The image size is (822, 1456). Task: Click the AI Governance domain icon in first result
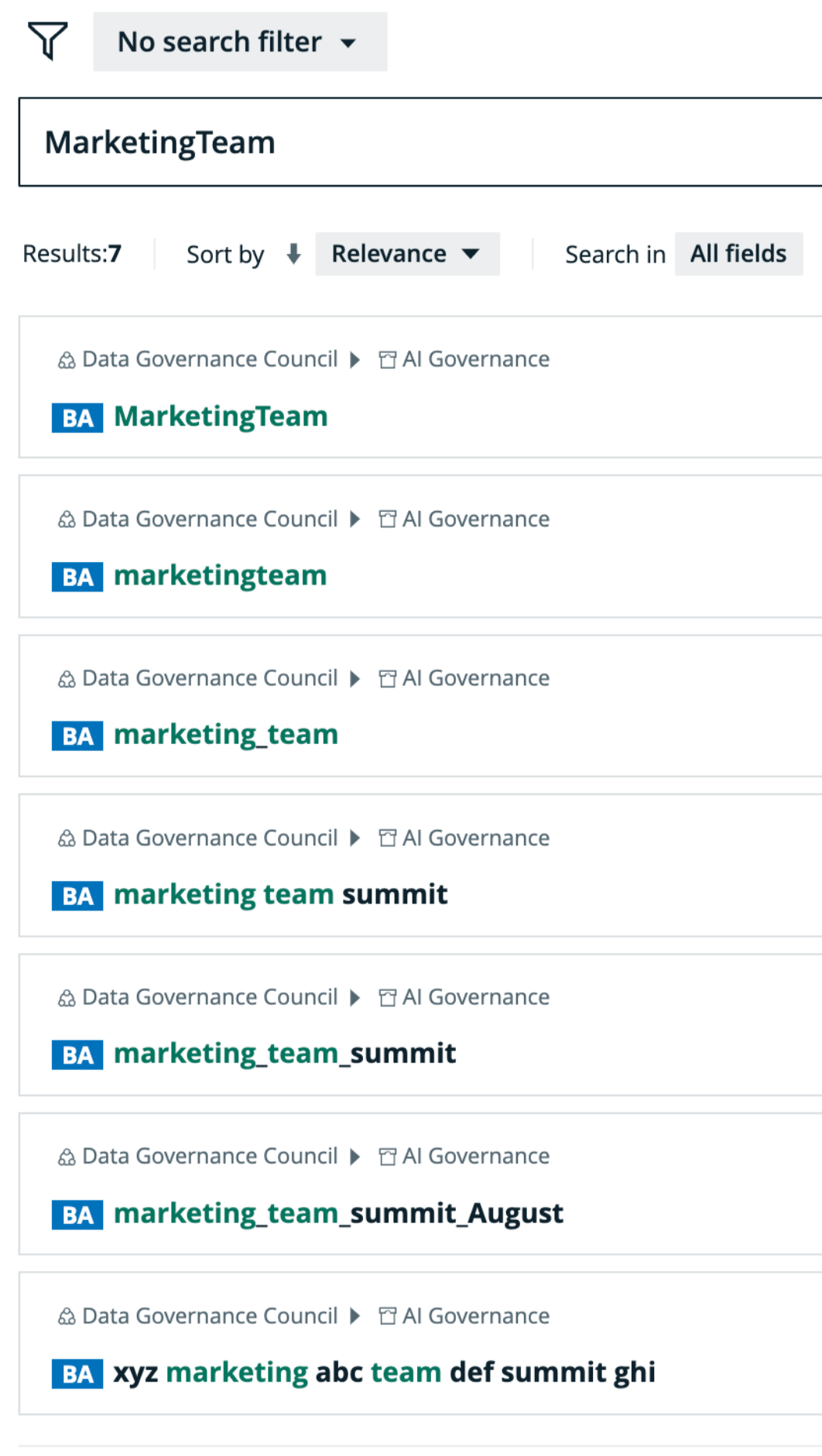point(387,358)
